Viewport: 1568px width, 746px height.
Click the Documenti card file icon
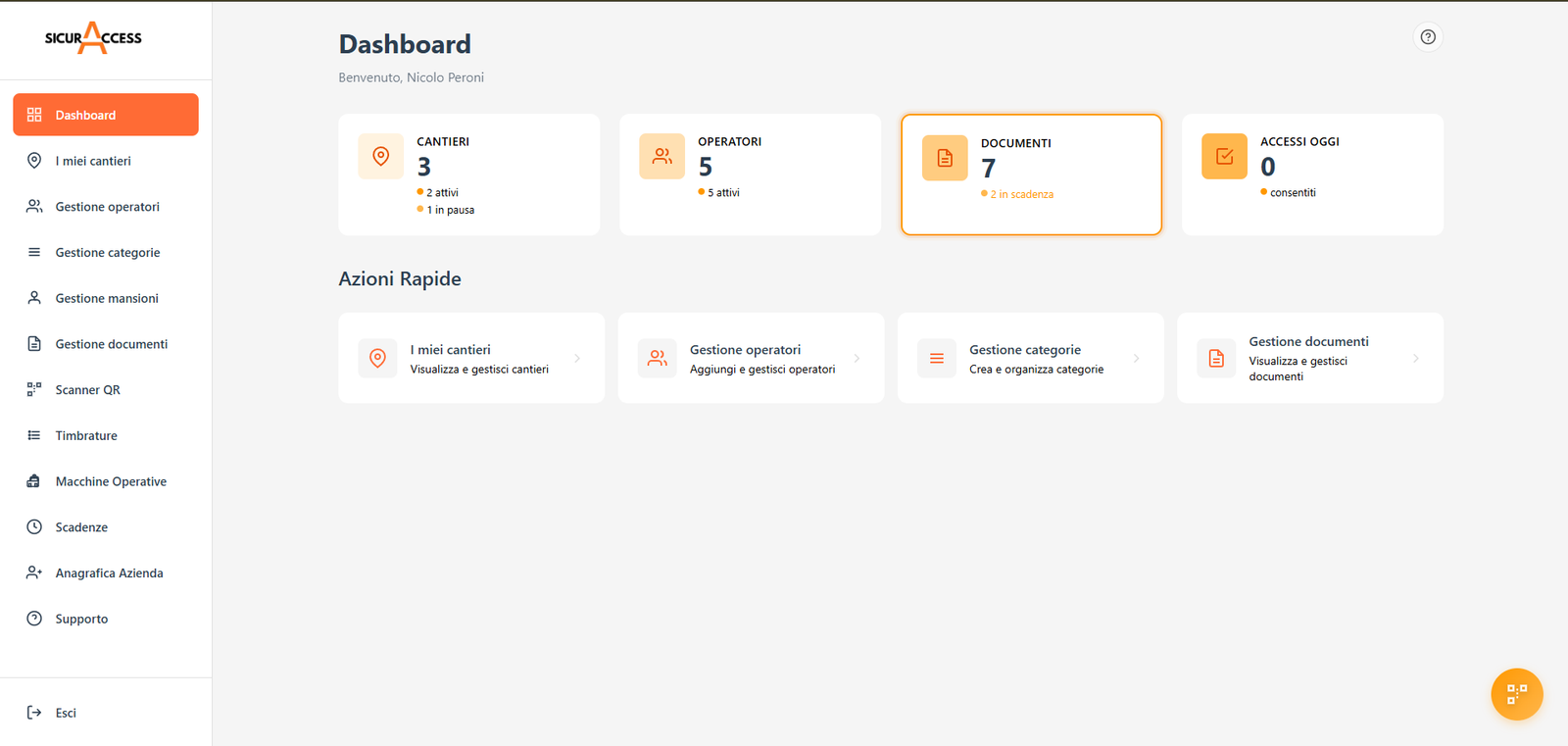(x=945, y=159)
